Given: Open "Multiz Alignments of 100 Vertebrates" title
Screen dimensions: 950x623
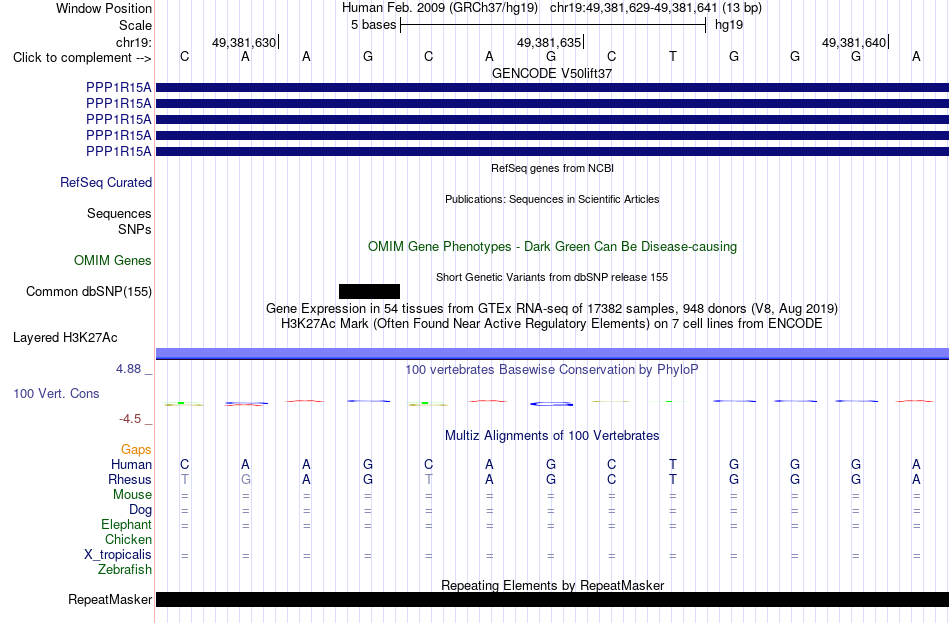Looking at the screenshot, I should coord(552,436).
